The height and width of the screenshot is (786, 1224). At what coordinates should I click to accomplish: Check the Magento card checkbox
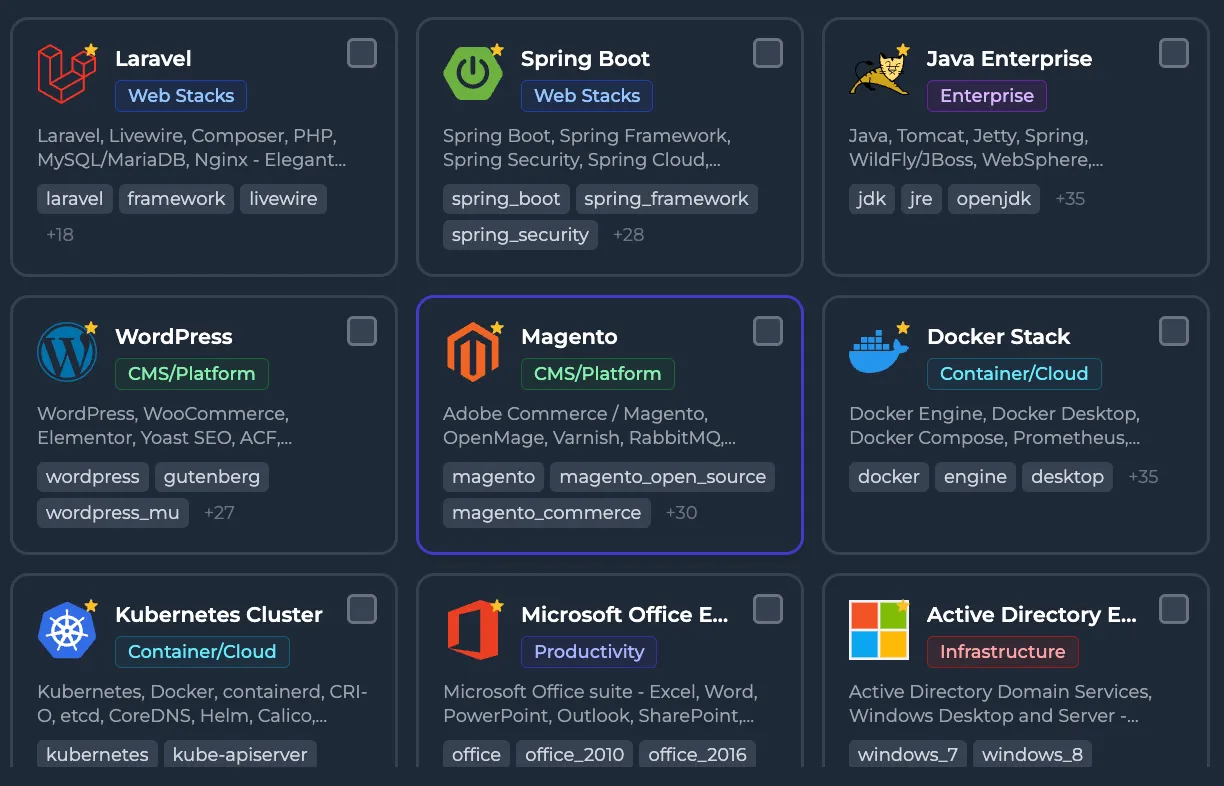coord(768,331)
